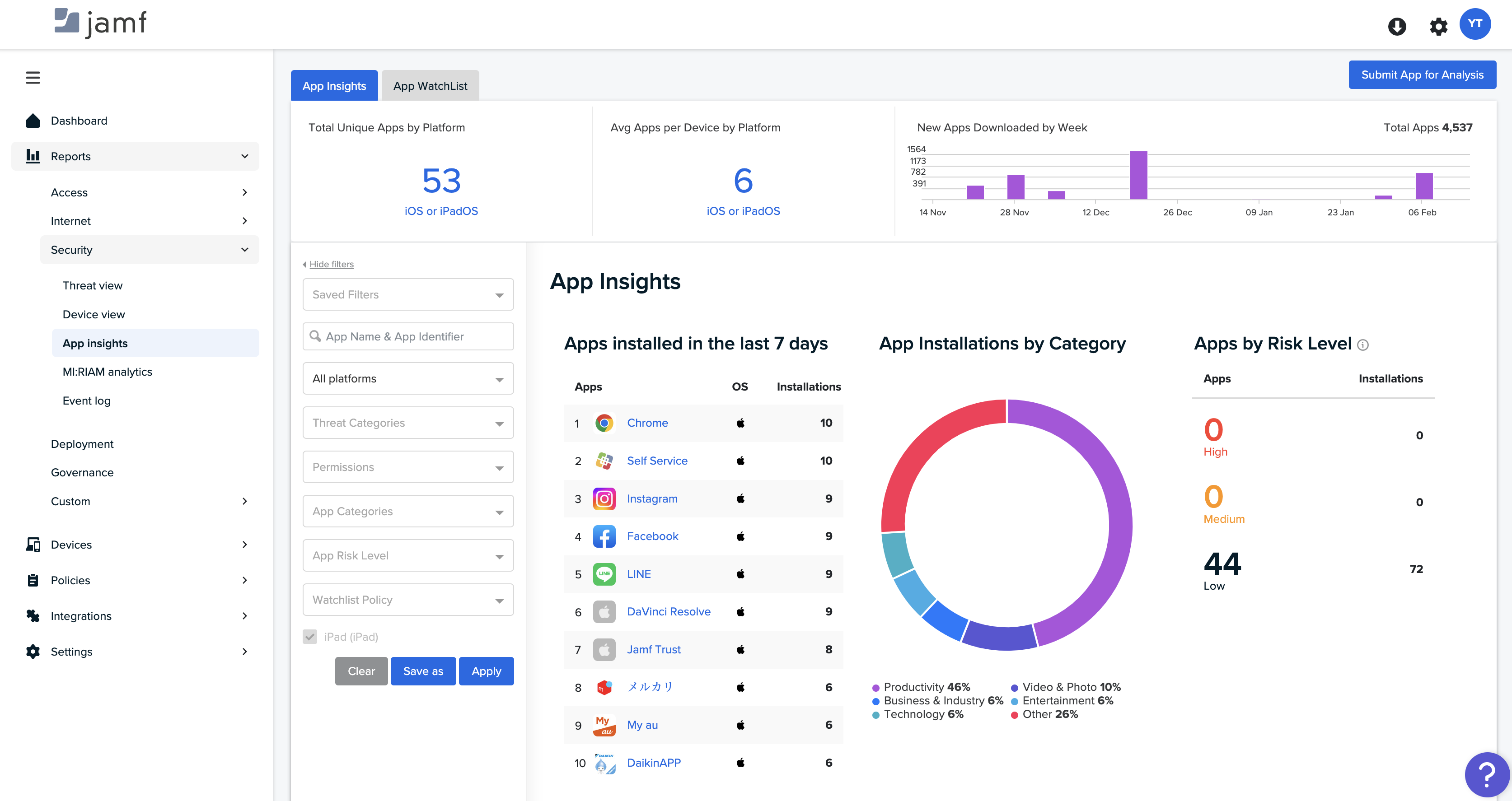The width and height of the screenshot is (1512, 801).
Task: Expand the Internet submenu
Action: click(245, 221)
